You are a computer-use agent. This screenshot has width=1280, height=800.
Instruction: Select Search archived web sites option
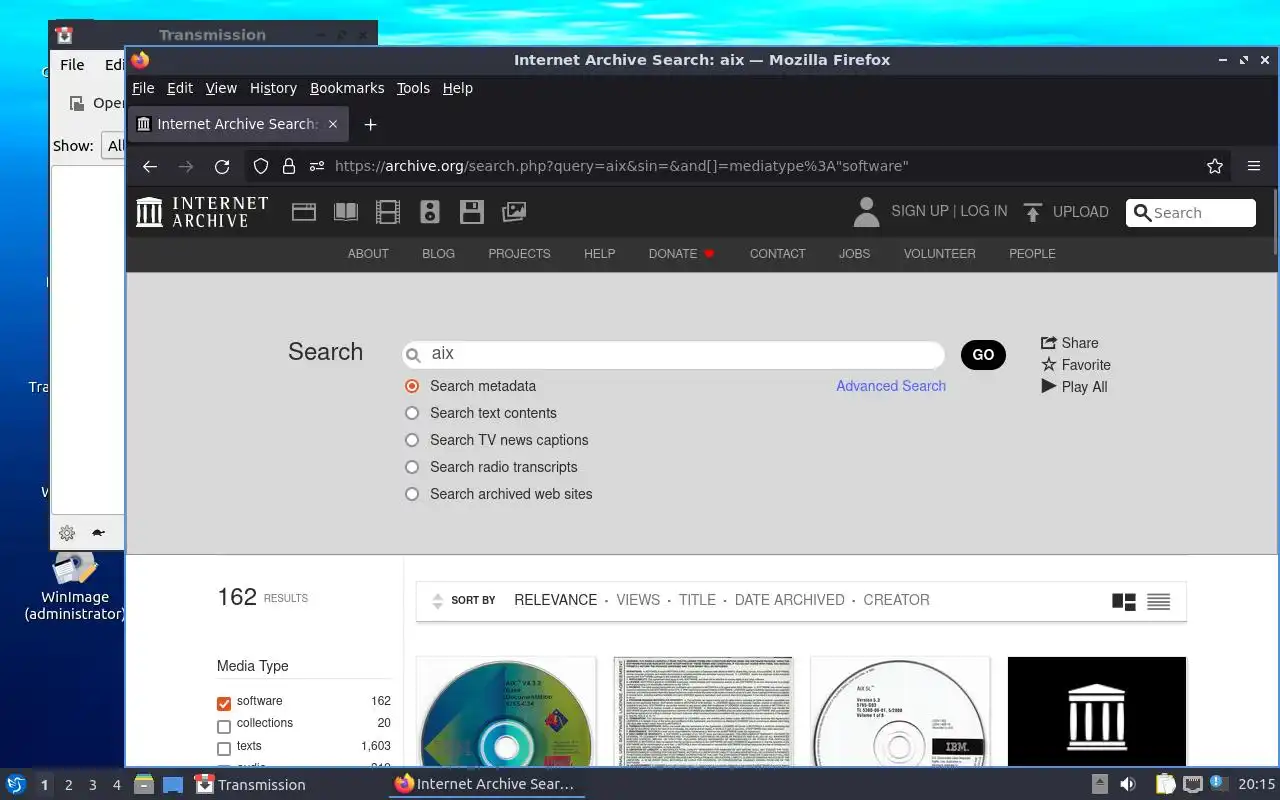[412, 494]
